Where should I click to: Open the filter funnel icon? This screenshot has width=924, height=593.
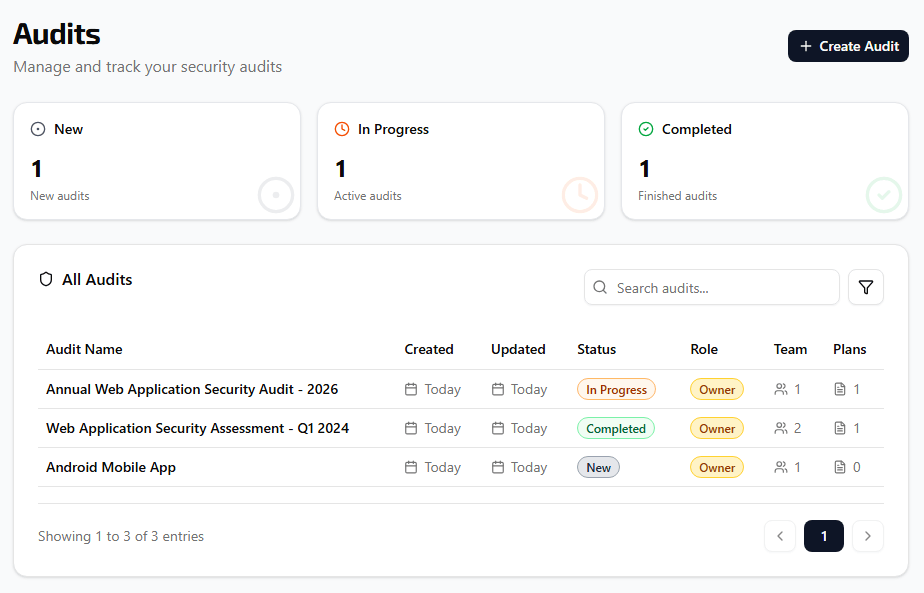tap(866, 287)
